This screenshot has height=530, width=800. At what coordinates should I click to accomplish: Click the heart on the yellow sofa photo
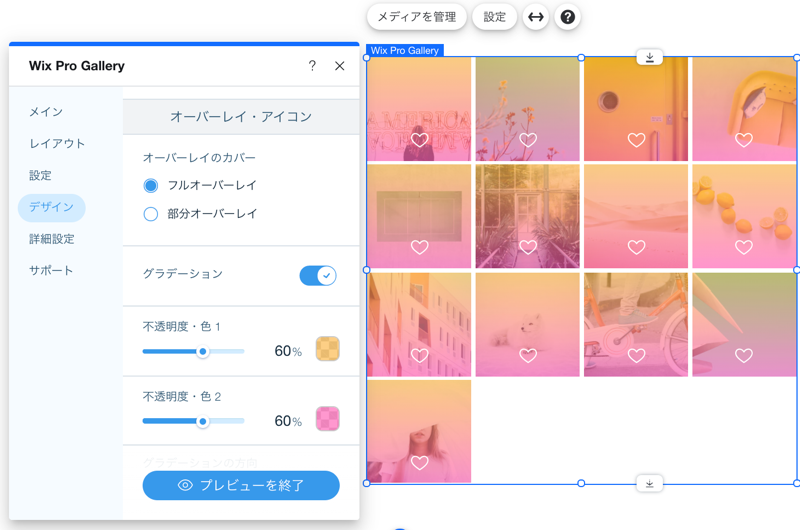[x=744, y=139]
